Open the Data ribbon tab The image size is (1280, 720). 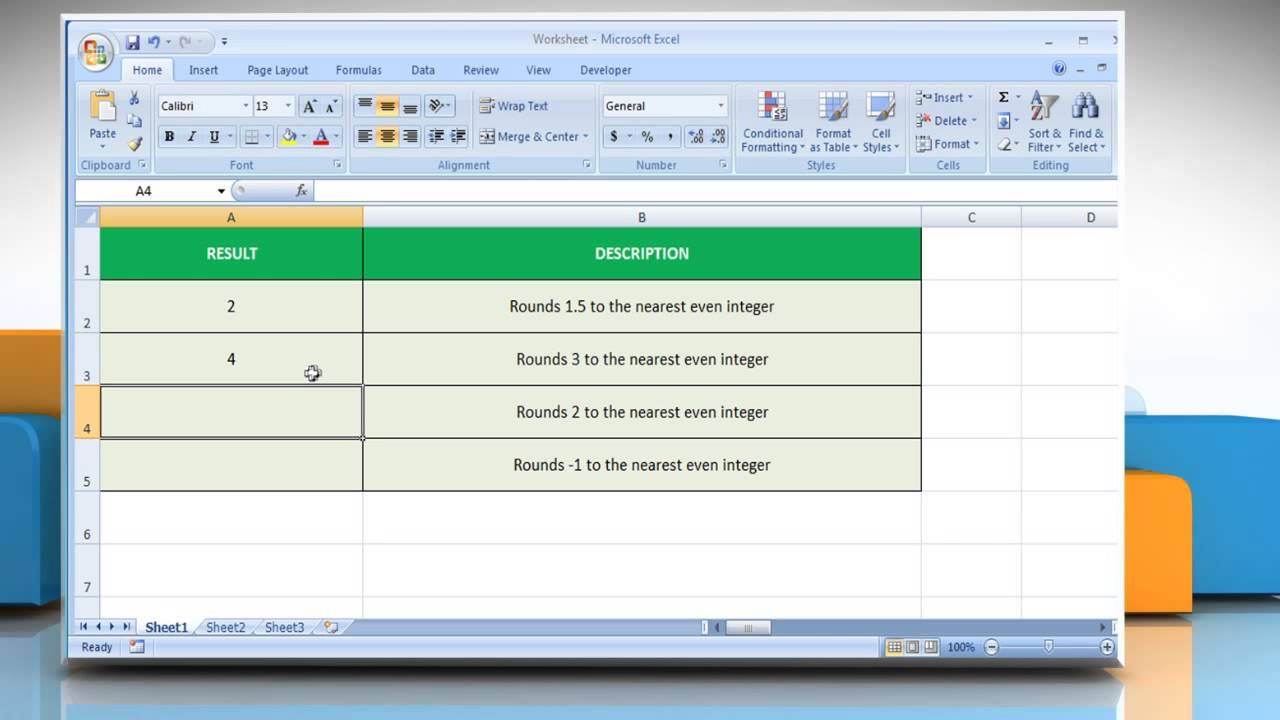pyautogui.click(x=423, y=70)
